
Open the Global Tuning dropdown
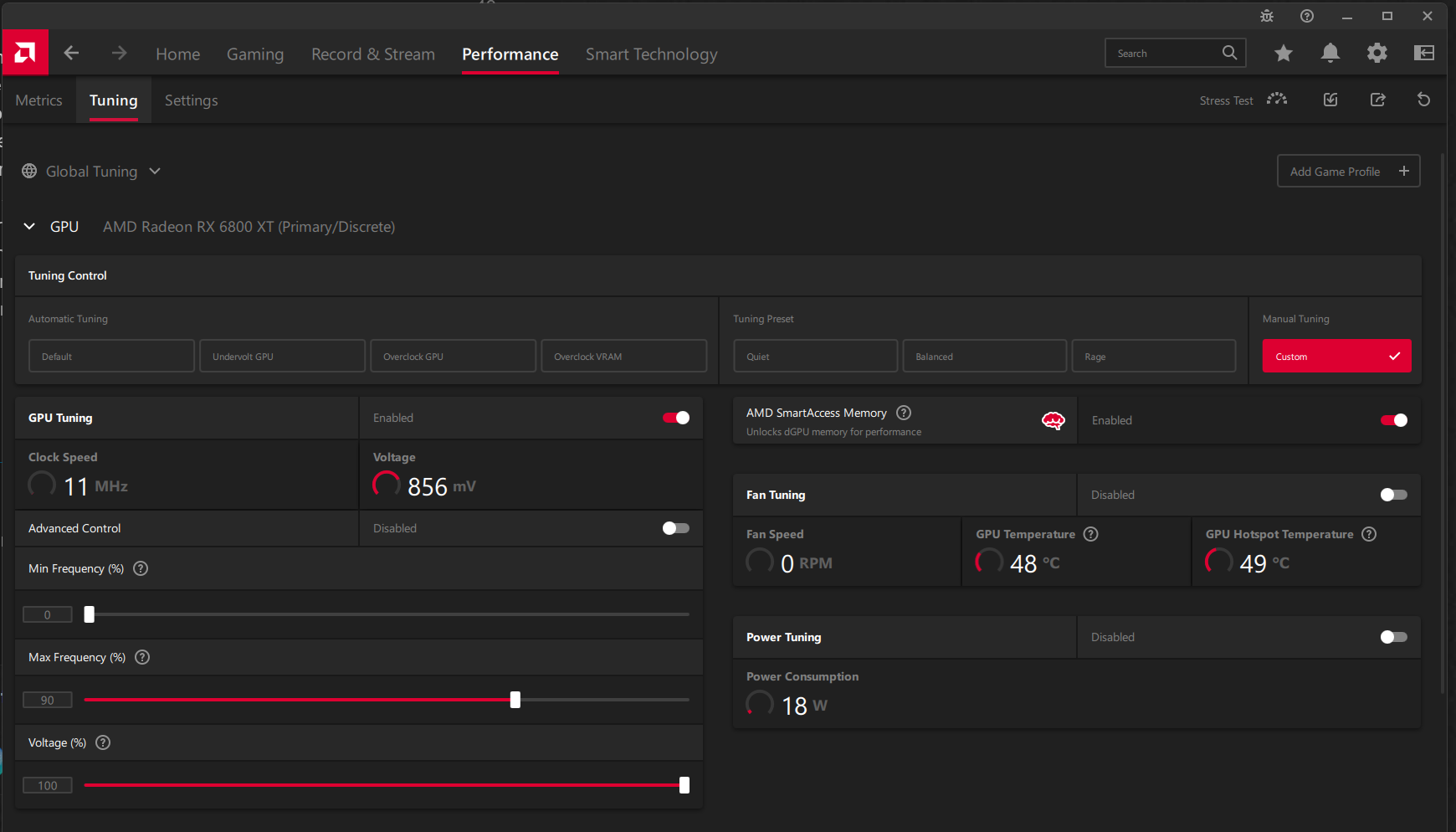coord(91,172)
